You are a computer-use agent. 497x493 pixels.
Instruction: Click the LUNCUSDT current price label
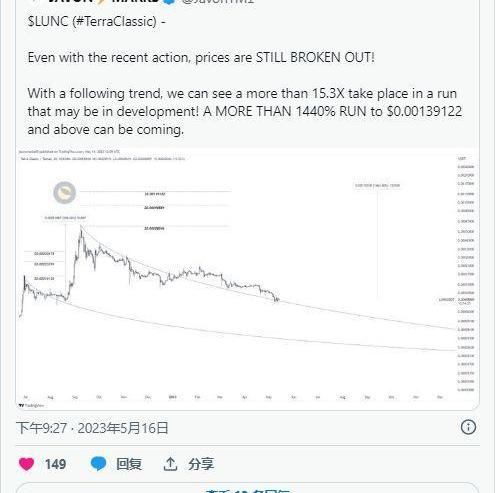[446, 300]
